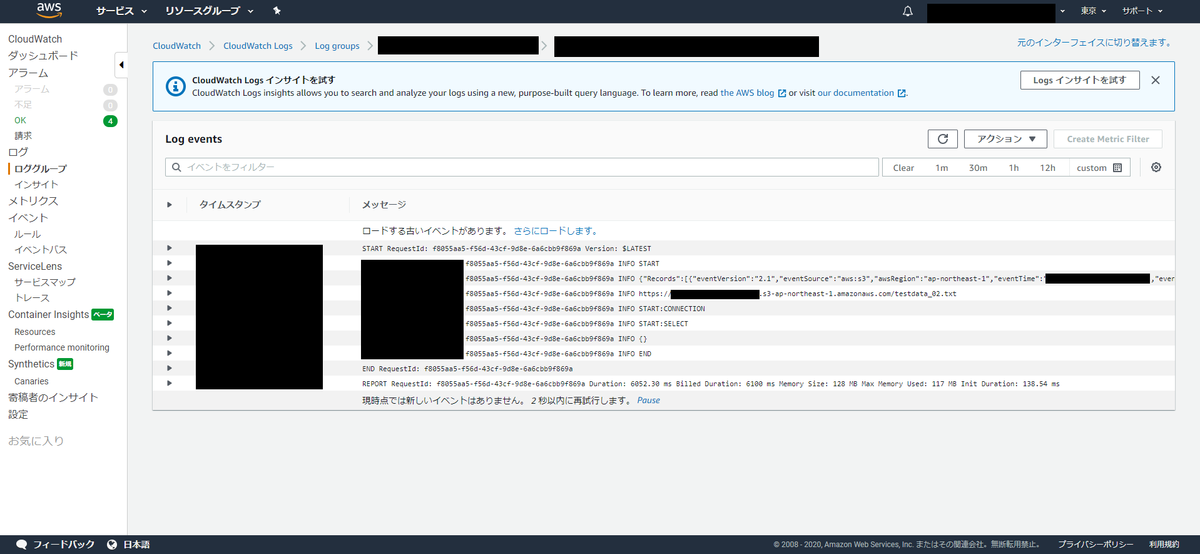Go to Log groups breadcrumb
Viewport: 1200px width, 554px height.
tap(337, 46)
